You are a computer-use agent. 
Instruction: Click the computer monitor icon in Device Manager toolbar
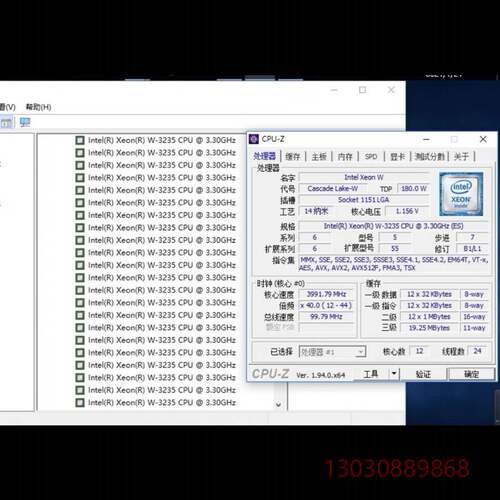click(x=25, y=122)
